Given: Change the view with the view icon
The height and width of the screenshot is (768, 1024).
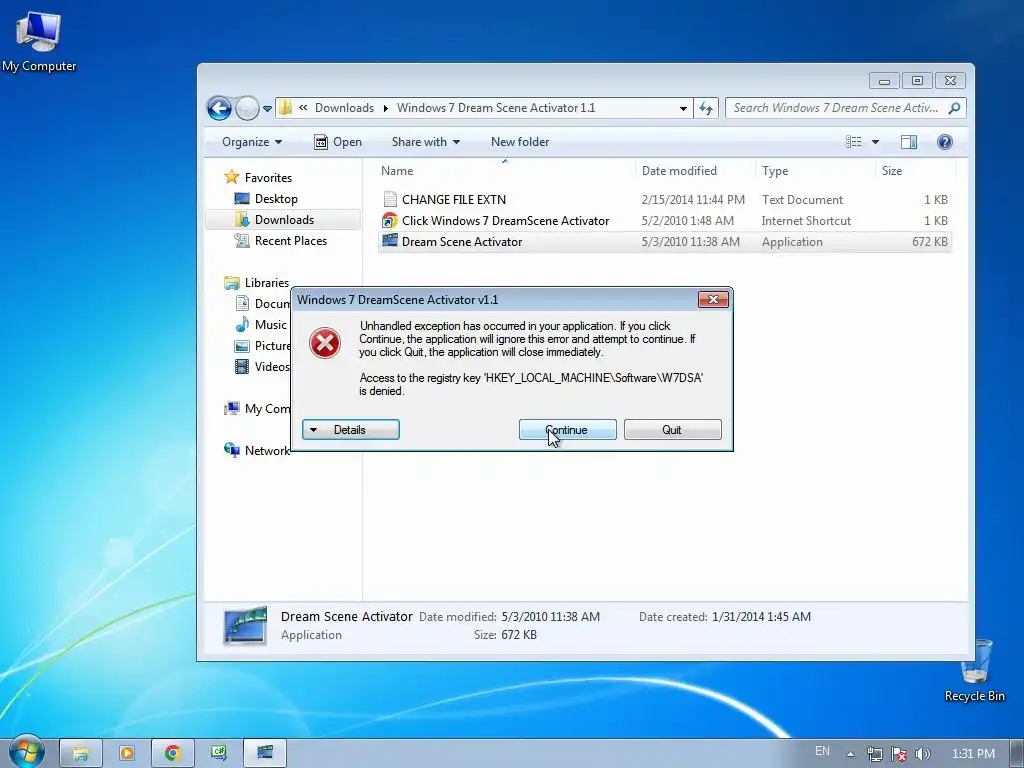Looking at the screenshot, I should coord(854,142).
